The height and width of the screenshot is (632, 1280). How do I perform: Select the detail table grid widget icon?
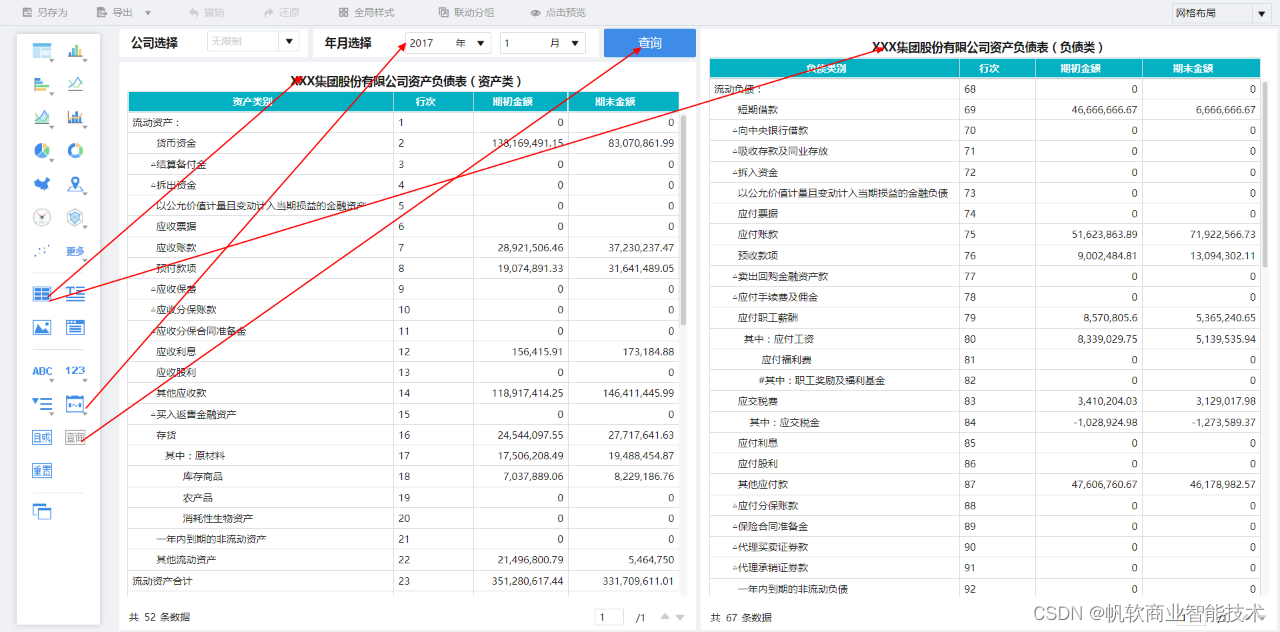tap(42, 294)
